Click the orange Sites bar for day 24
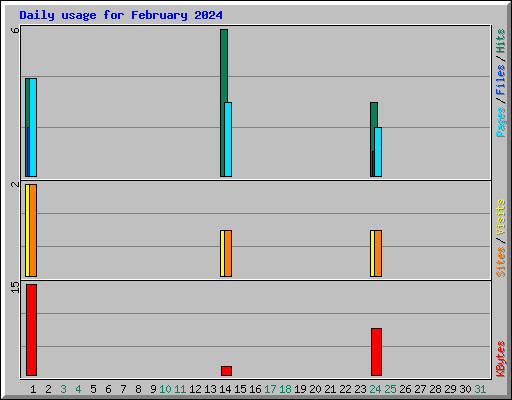This screenshot has height=400, width=512. (x=378, y=253)
